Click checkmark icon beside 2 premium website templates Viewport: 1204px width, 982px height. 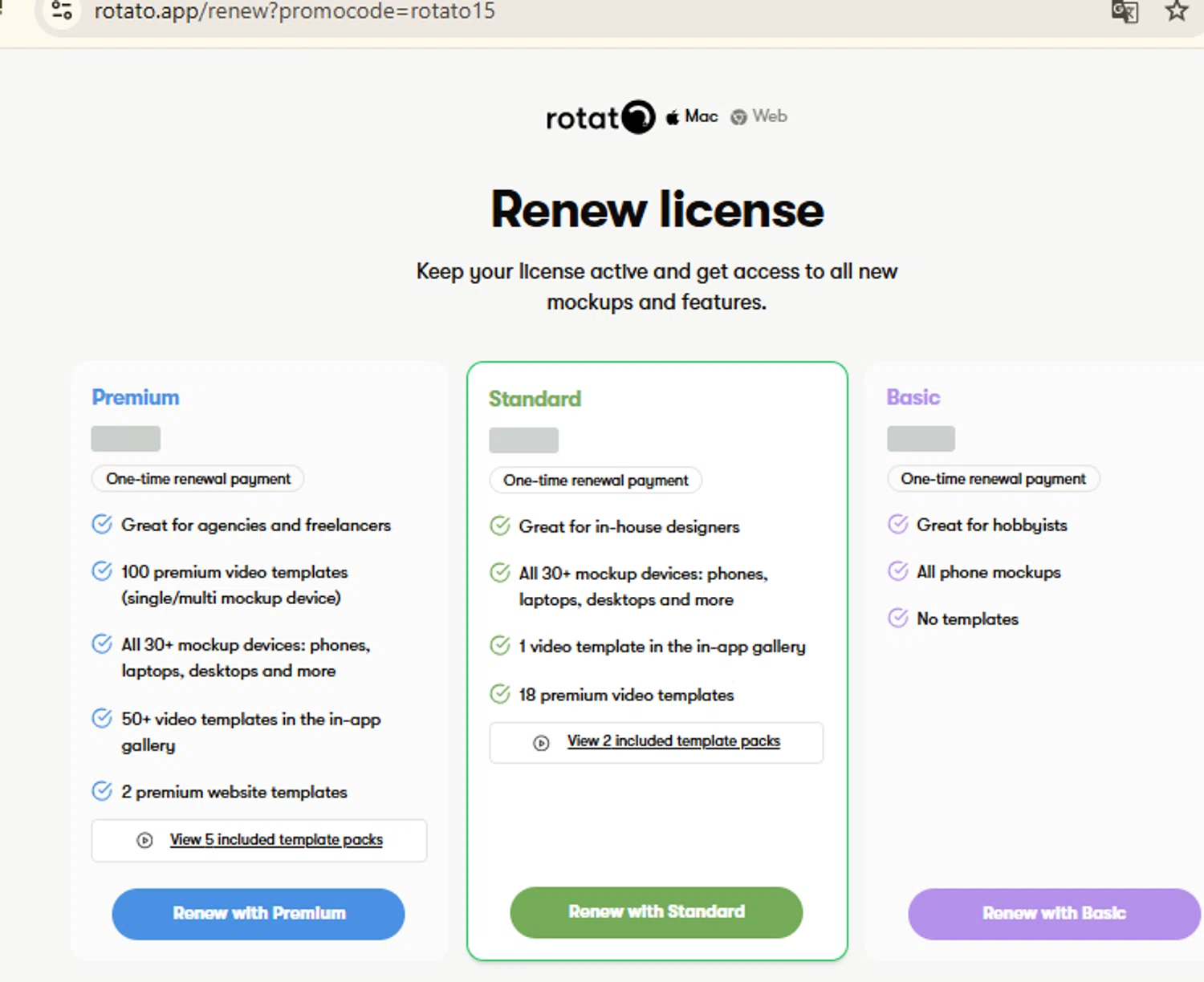(102, 791)
